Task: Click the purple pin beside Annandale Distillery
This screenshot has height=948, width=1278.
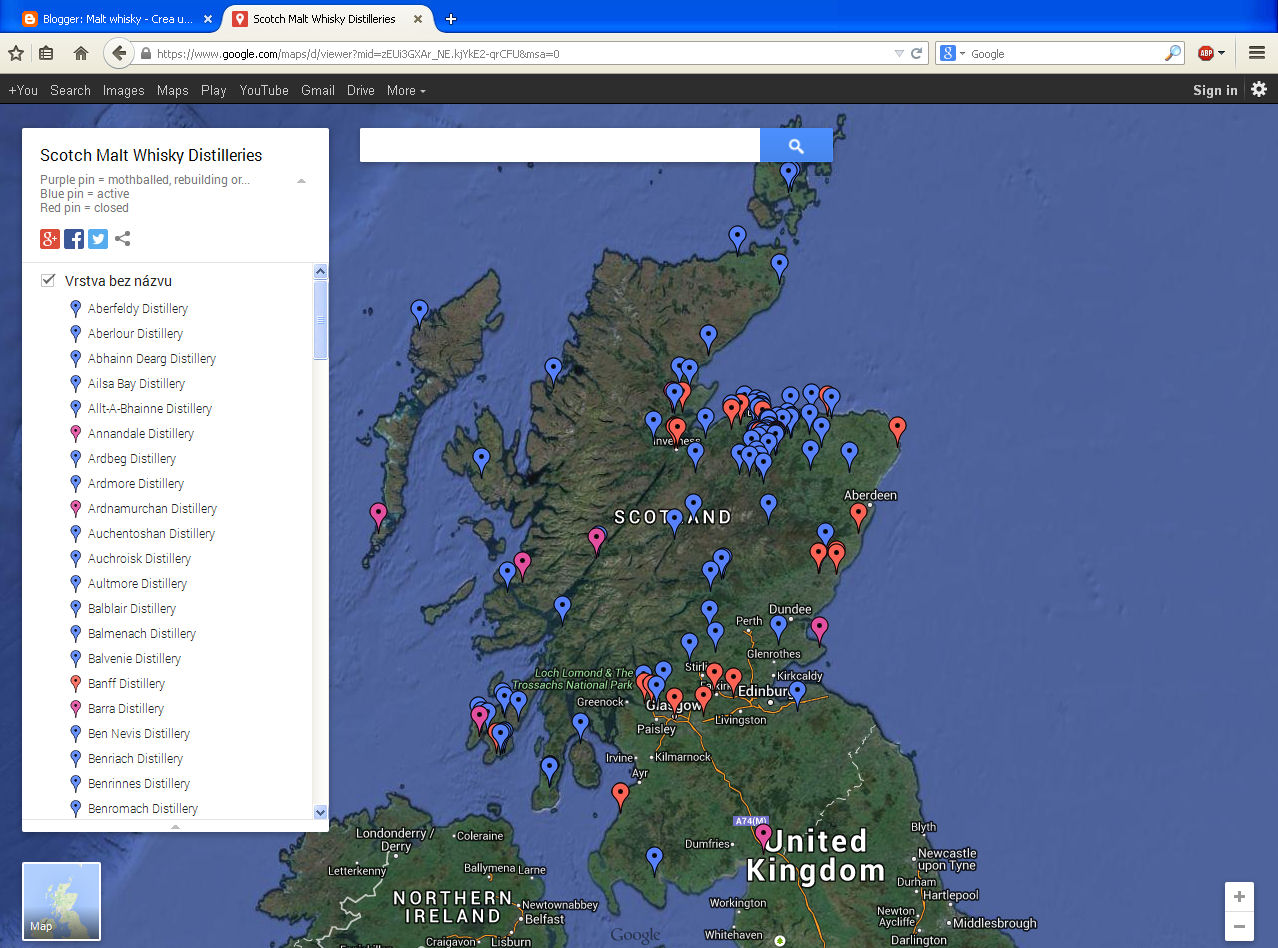Action: tap(75, 434)
